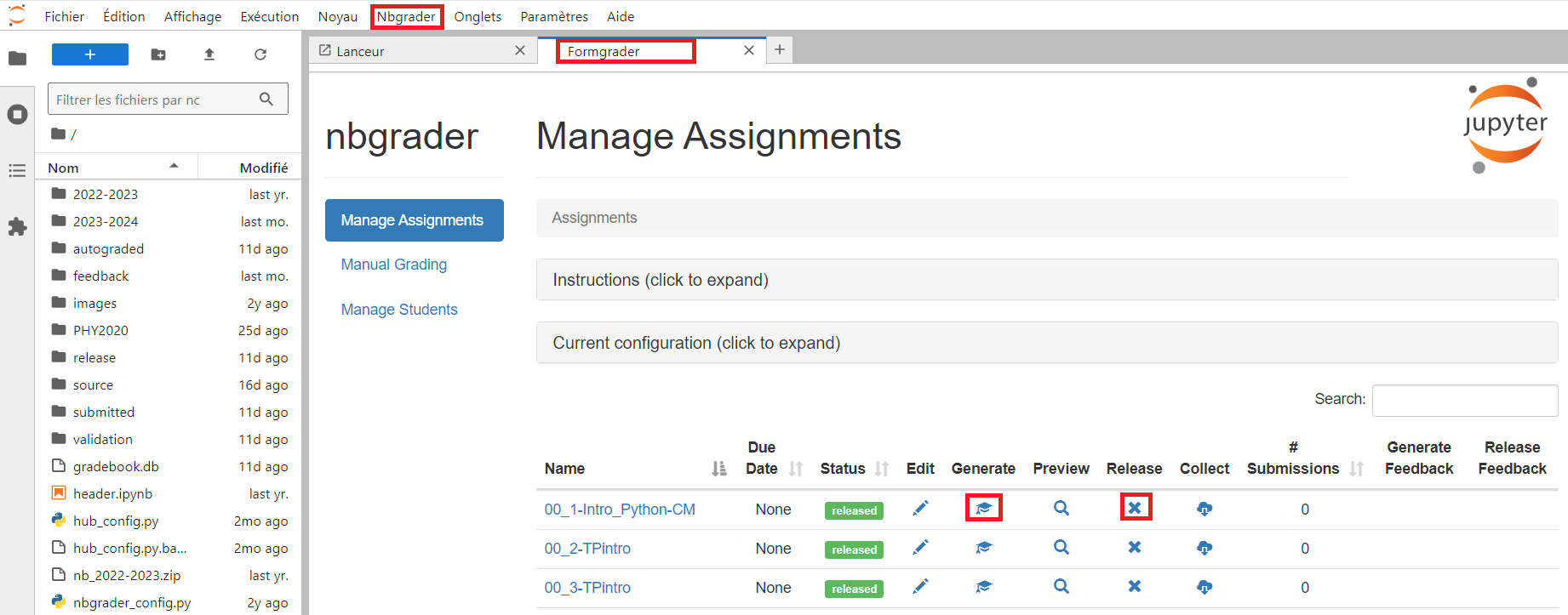Generate assignment 00_2-TPintro
Image resolution: width=1568 pixels, height=615 pixels.
click(x=984, y=548)
